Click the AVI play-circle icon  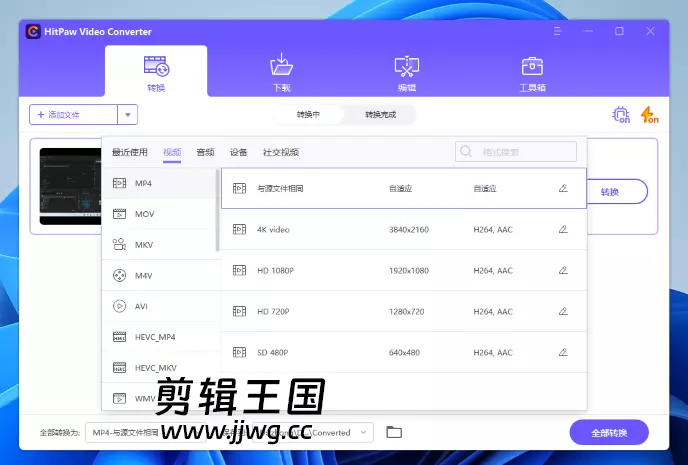coord(119,306)
